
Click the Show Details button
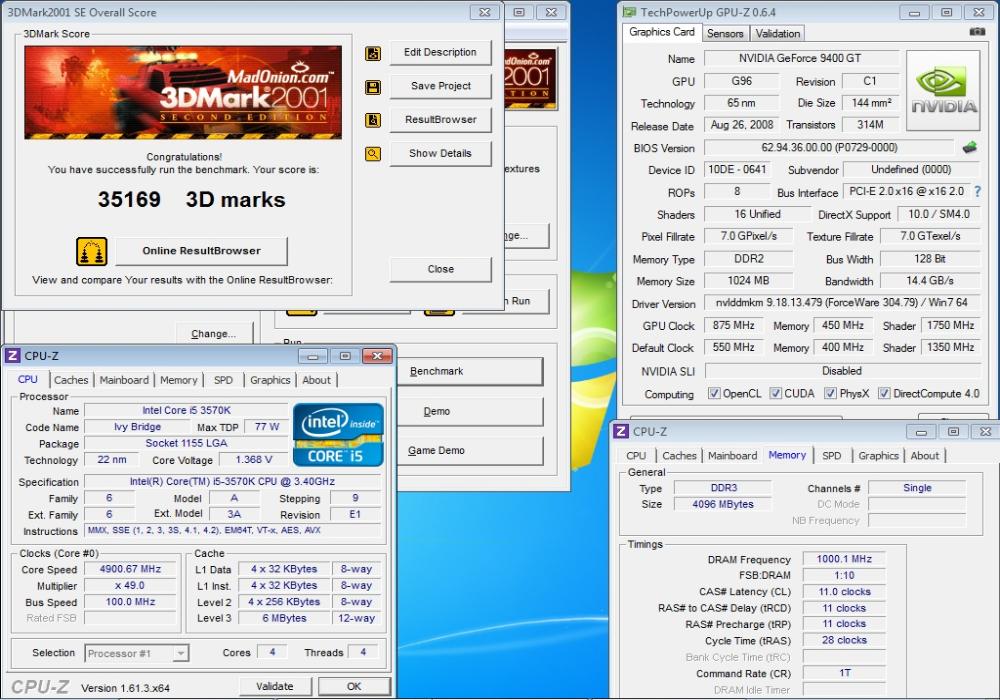440,154
